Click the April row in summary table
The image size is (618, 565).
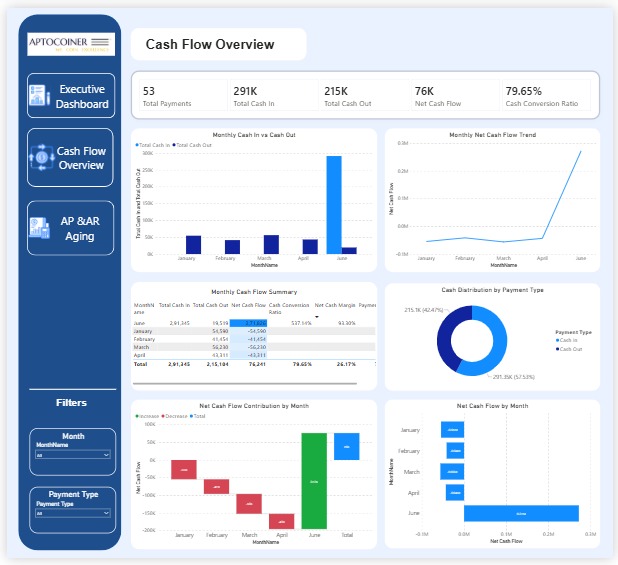coord(254,355)
